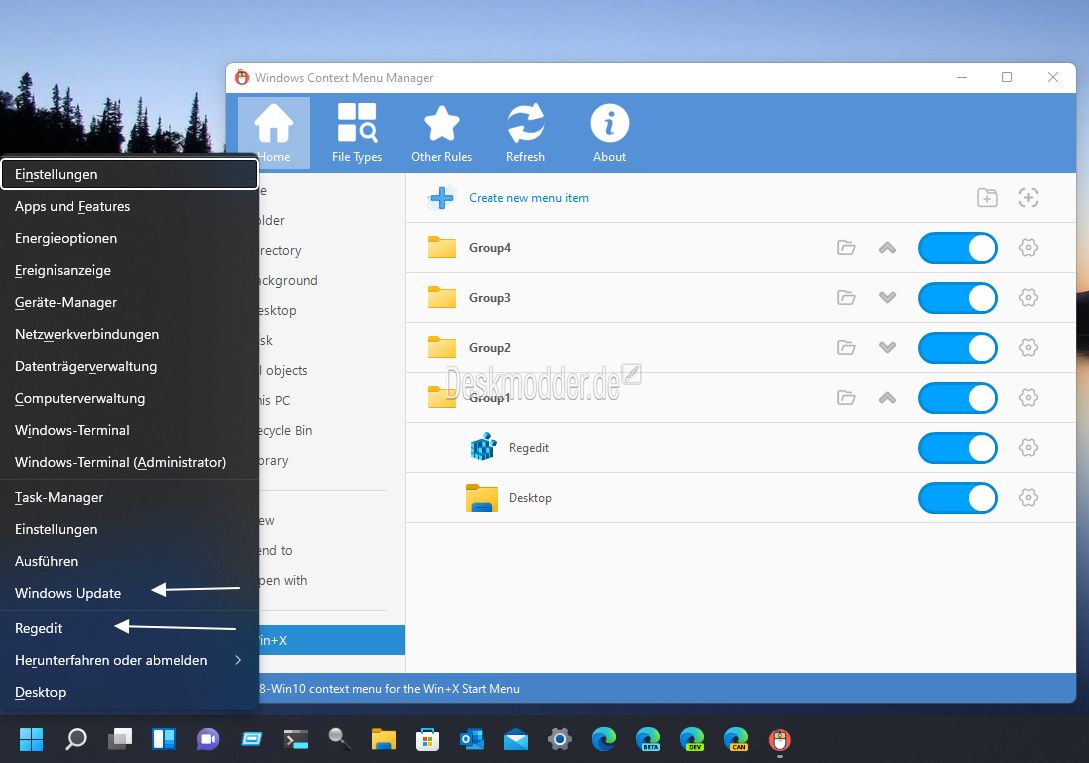Open settings gear for Group3

pyautogui.click(x=1029, y=298)
